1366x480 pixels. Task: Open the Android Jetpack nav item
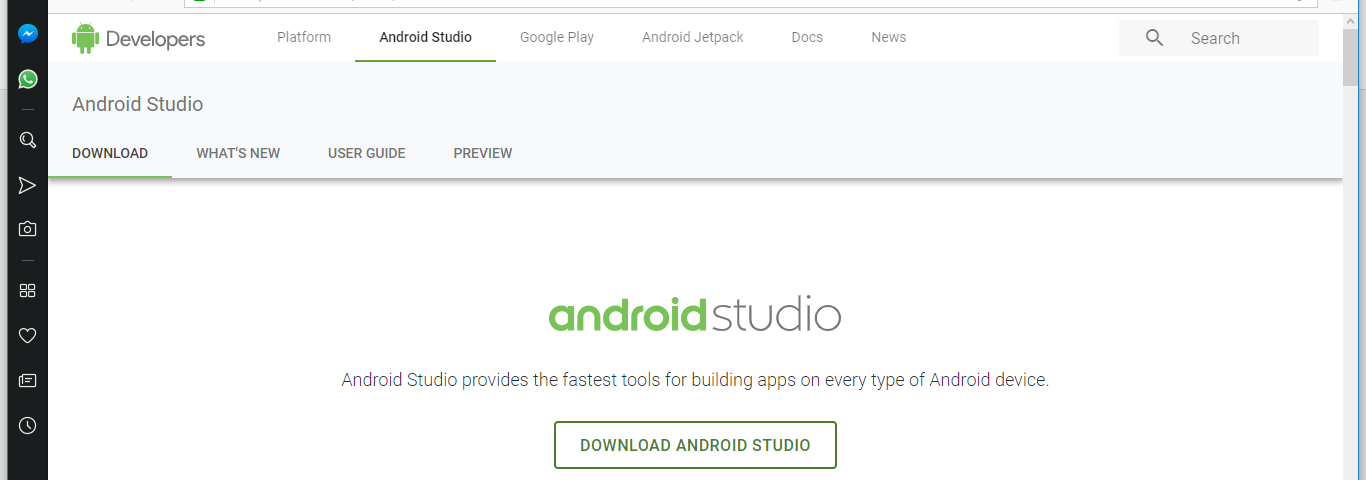click(693, 37)
